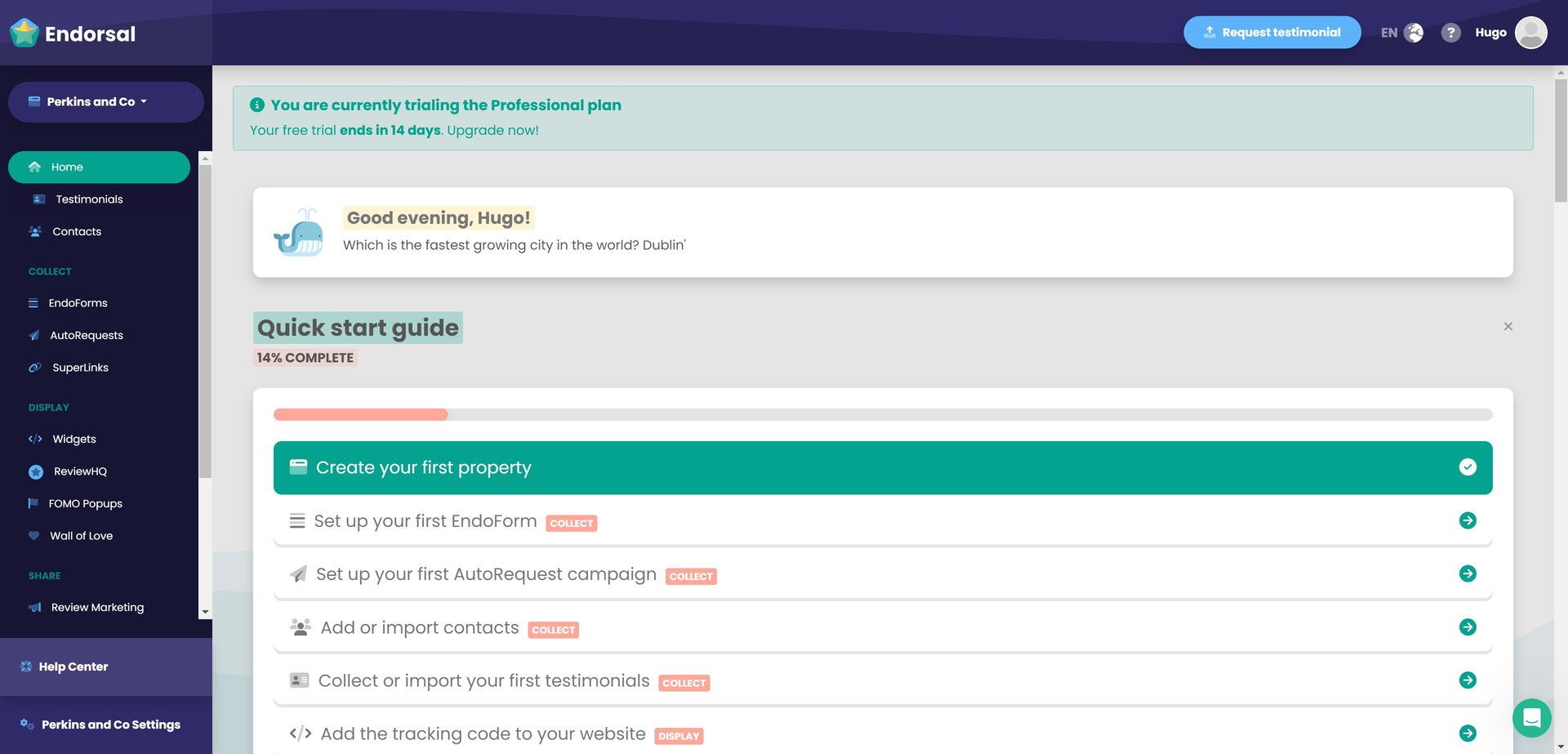
Task: Open the Hugo account menu
Action: pos(1511,33)
